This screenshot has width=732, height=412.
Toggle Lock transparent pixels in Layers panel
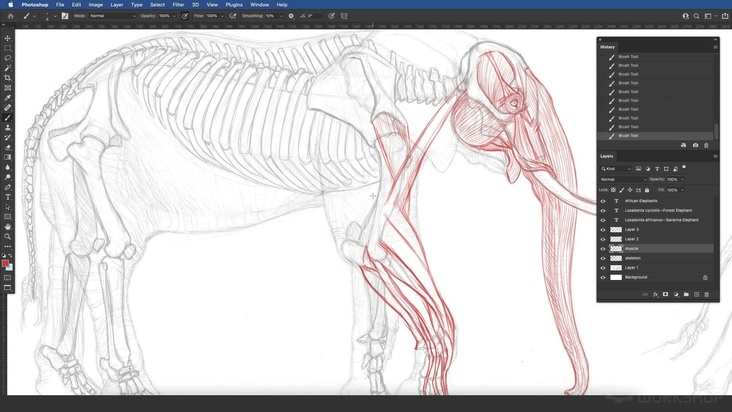point(613,190)
